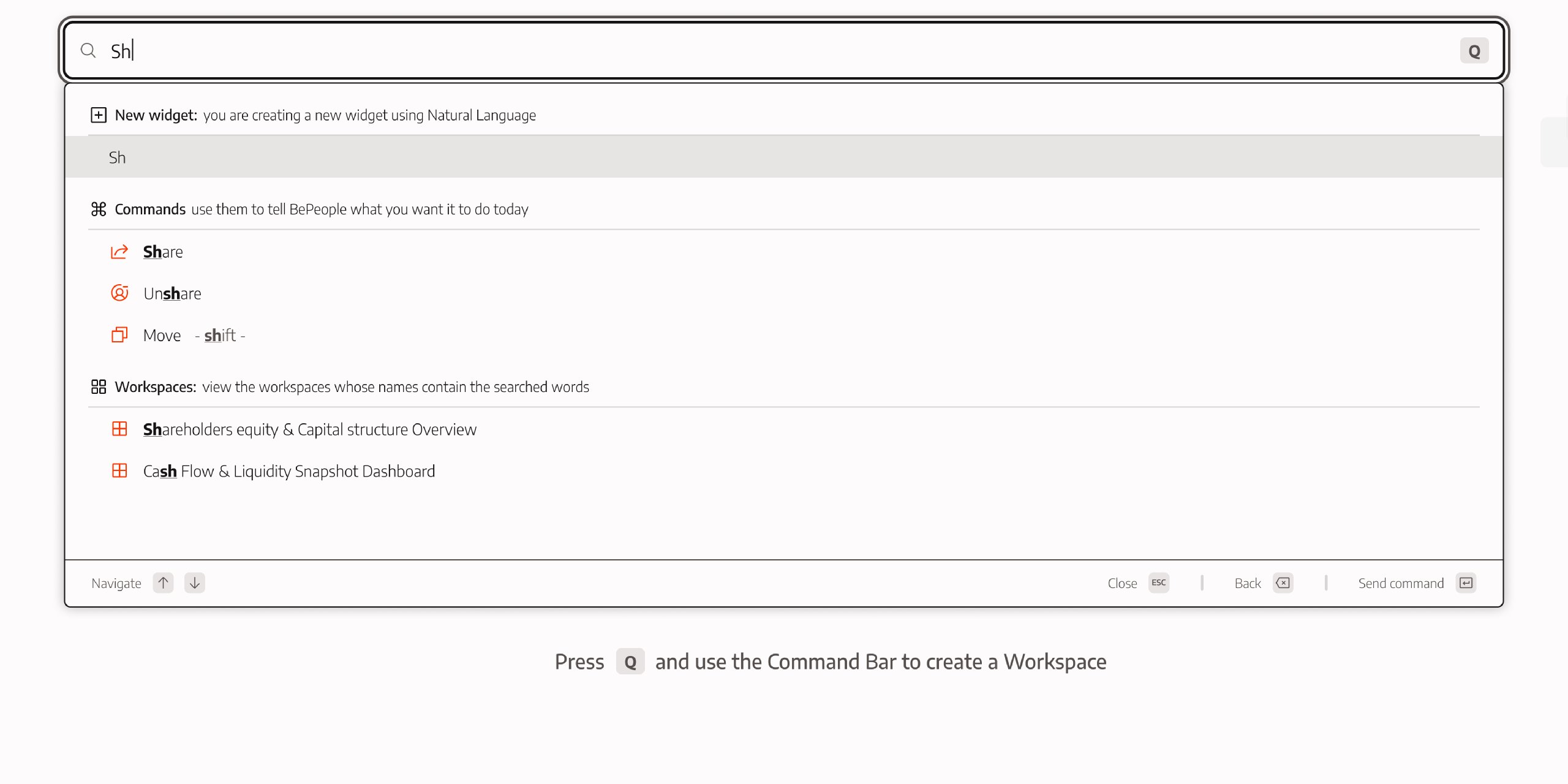
Task: Click the Cash Flow workspace grid icon
Action: pos(119,470)
